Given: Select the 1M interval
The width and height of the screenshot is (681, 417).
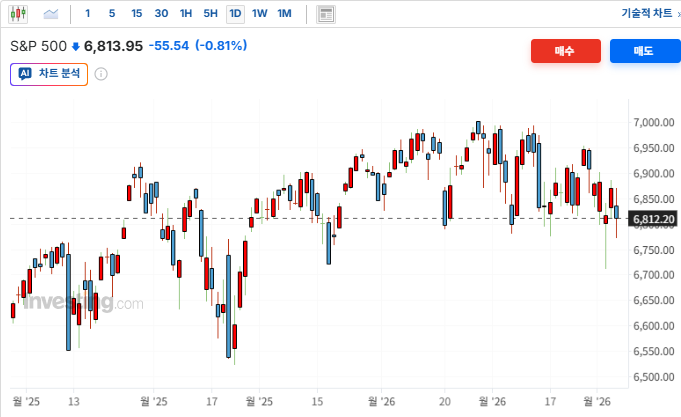Looking at the screenshot, I should (x=284, y=13).
